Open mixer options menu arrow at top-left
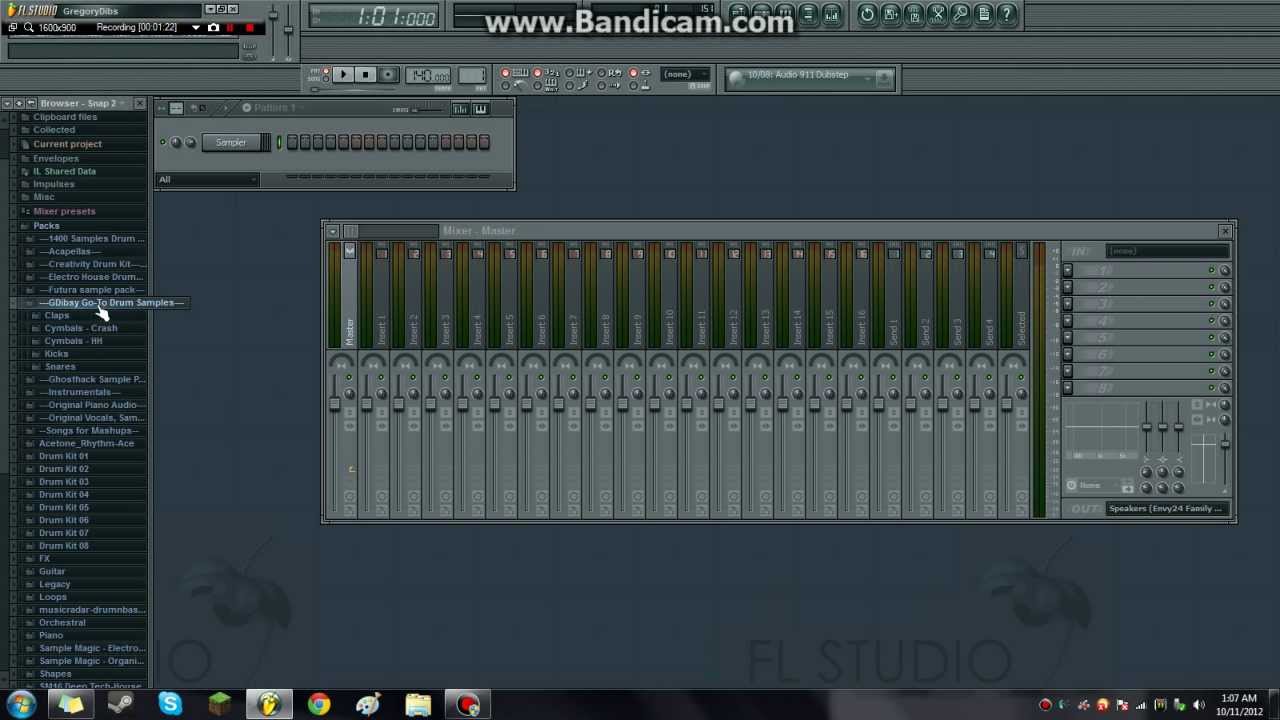 click(333, 231)
